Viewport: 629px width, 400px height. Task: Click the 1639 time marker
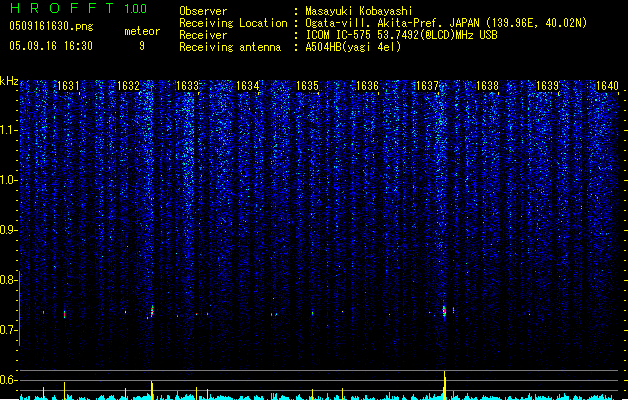547,86
